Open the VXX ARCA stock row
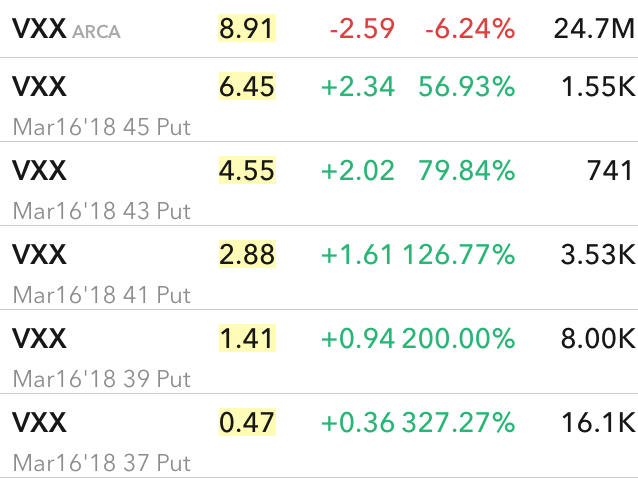This screenshot has width=638, height=478. coord(319,28)
